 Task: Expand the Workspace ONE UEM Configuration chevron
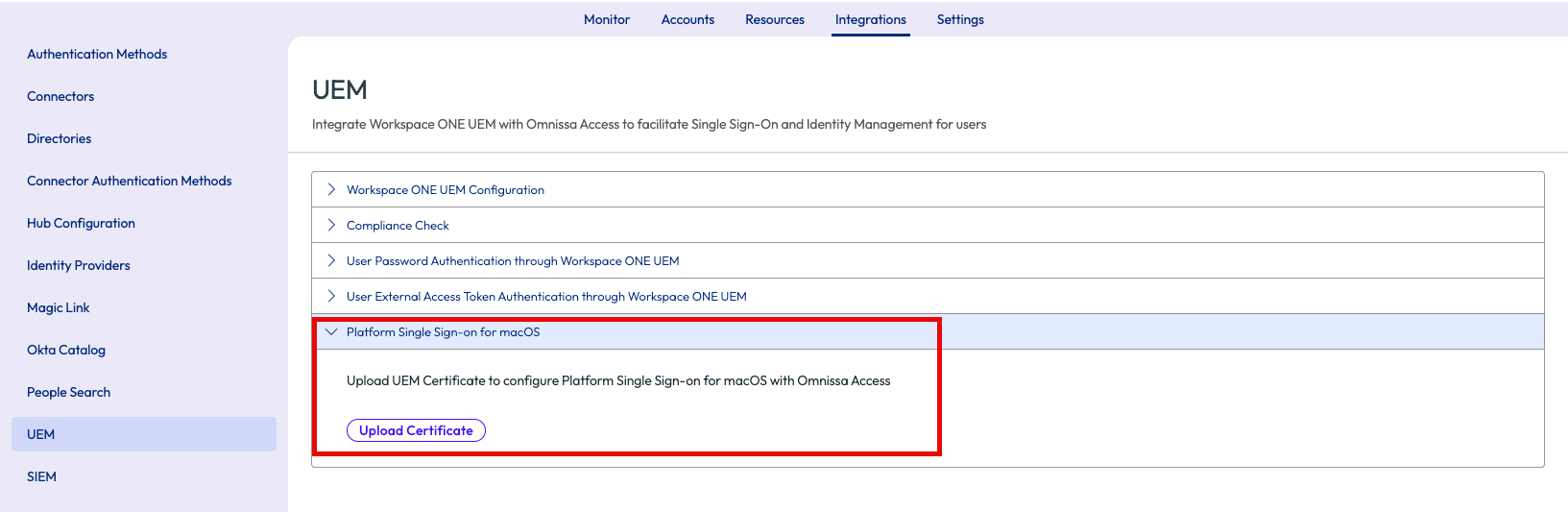click(x=331, y=189)
